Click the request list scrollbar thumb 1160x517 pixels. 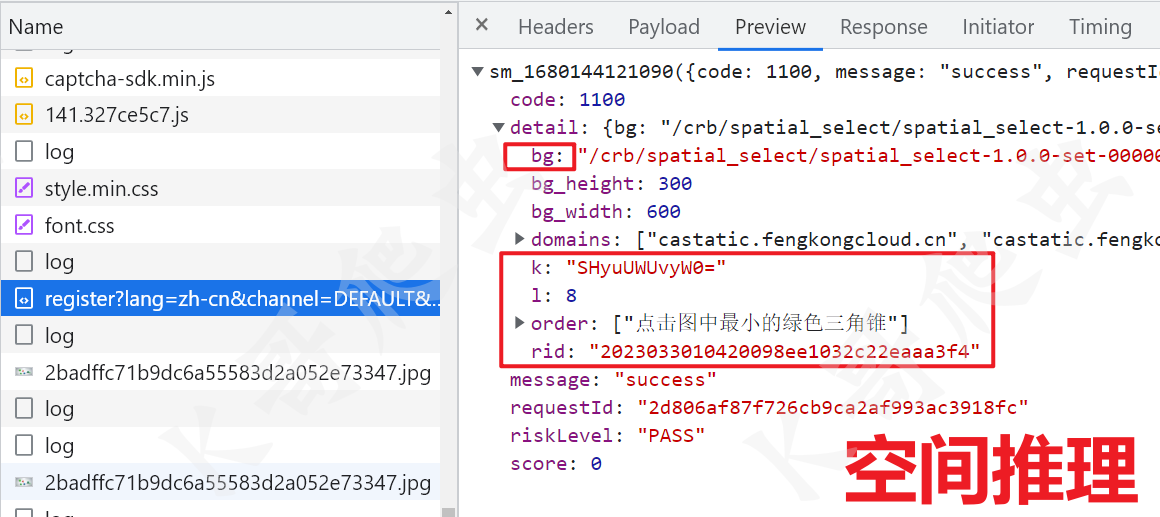tap(448, 511)
